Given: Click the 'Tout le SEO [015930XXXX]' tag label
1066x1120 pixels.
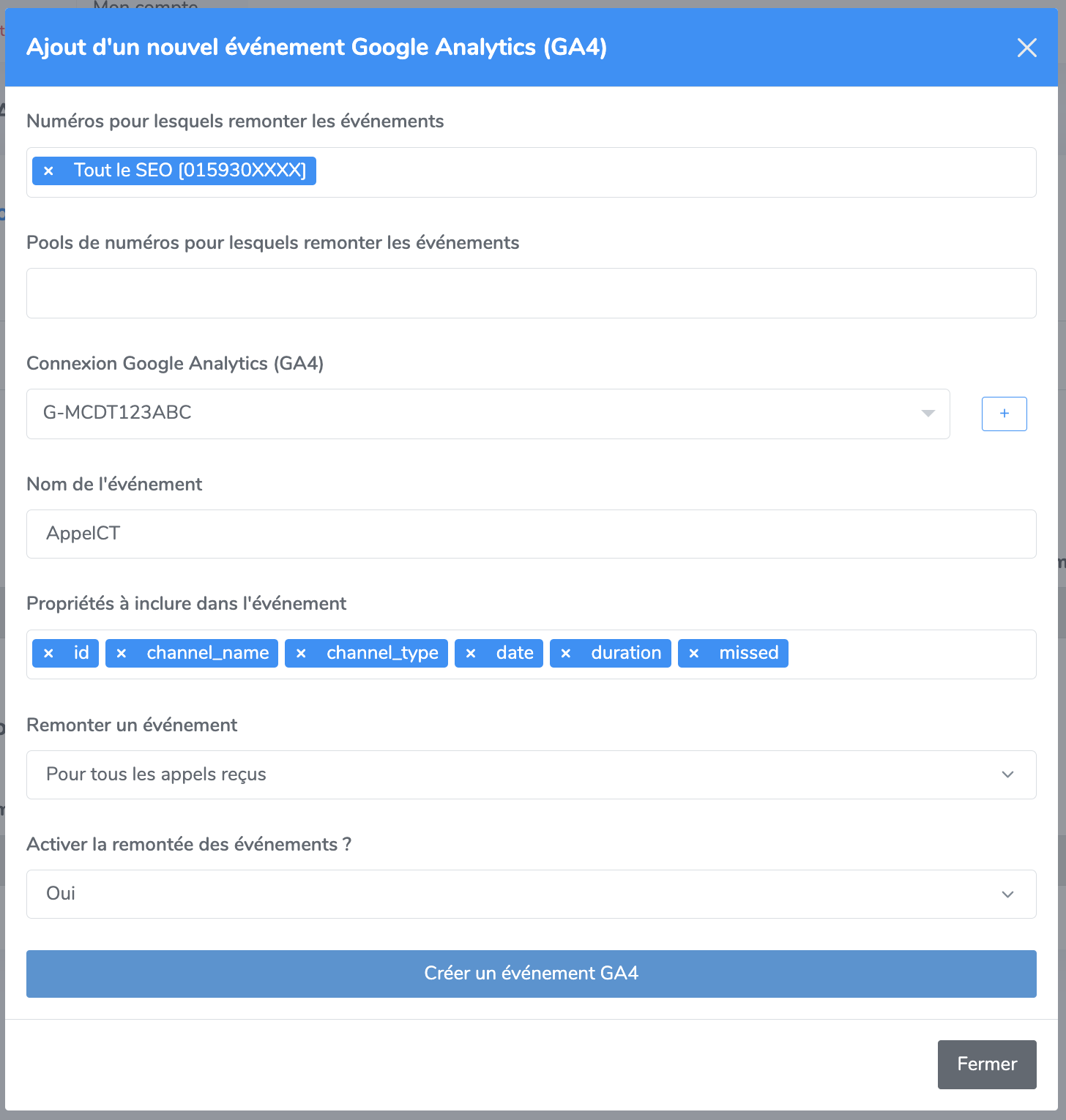Looking at the screenshot, I should click(190, 171).
